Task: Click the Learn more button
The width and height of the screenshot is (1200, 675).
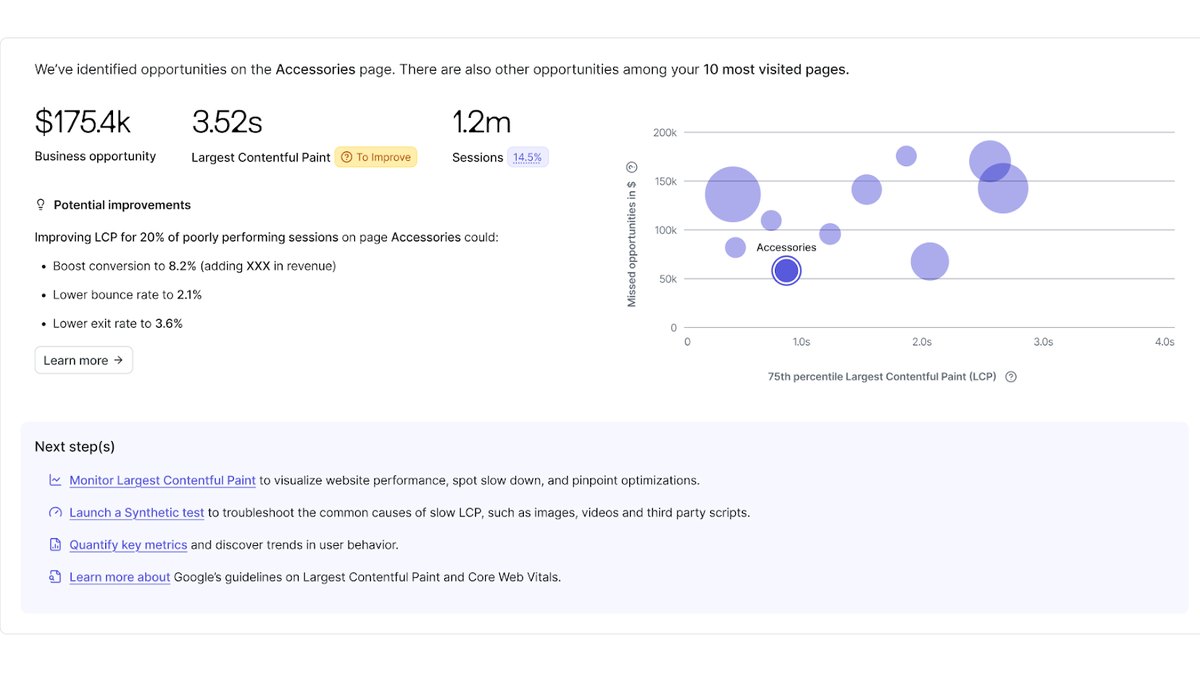Action: tap(84, 360)
